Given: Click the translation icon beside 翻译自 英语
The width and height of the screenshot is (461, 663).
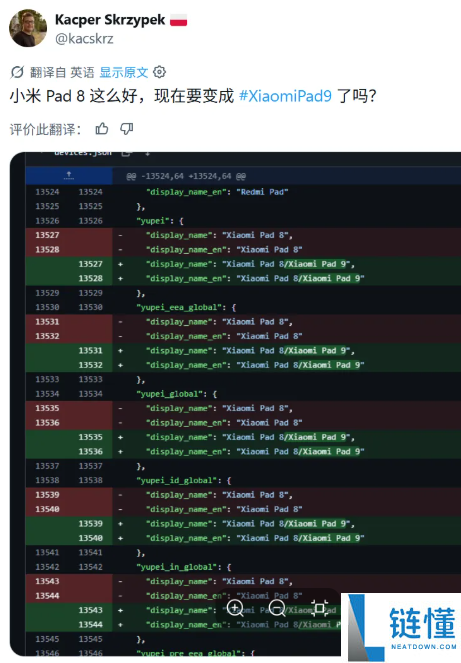Looking at the screenshot, I should 17,72.
